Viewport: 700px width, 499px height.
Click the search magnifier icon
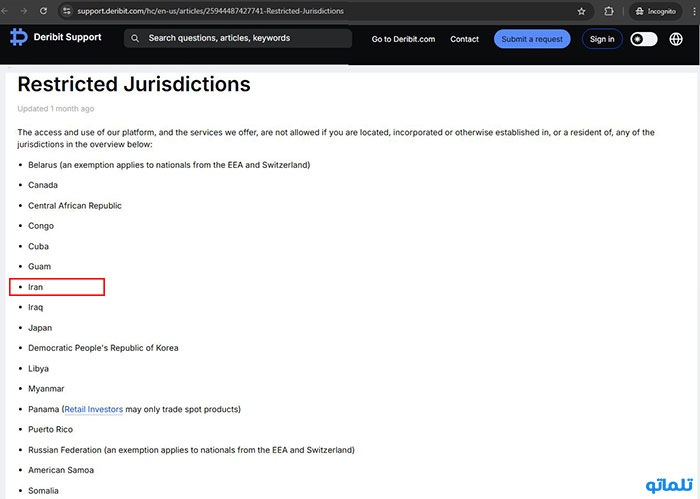[x=135, y=38]
